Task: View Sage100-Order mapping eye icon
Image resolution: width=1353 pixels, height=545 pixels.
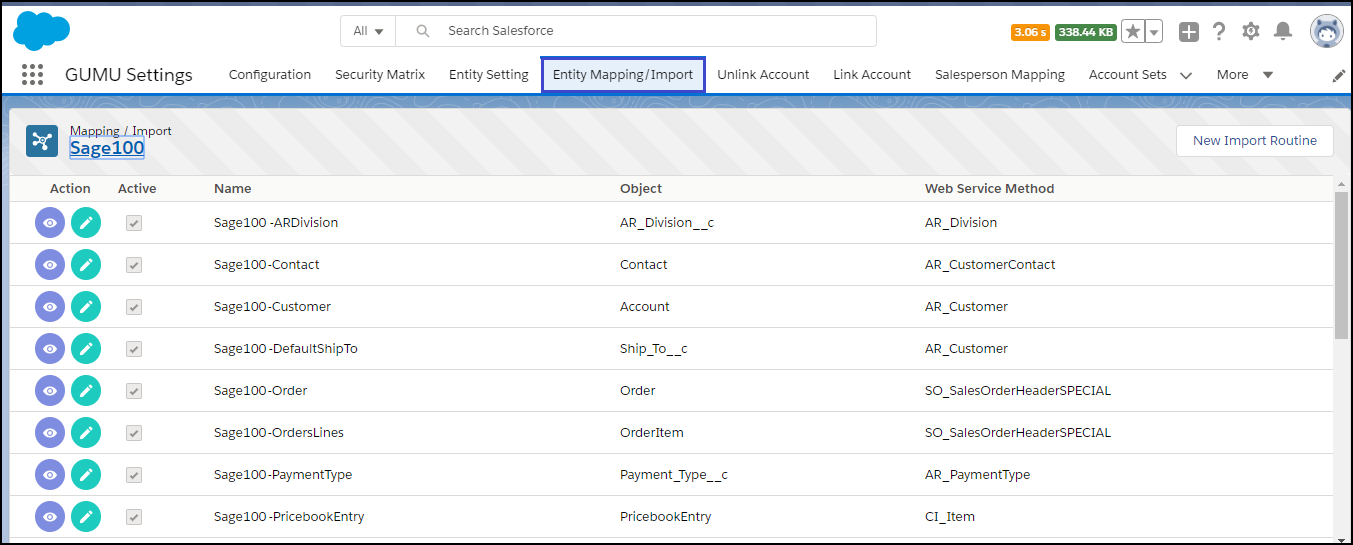Action: point(50,391)
